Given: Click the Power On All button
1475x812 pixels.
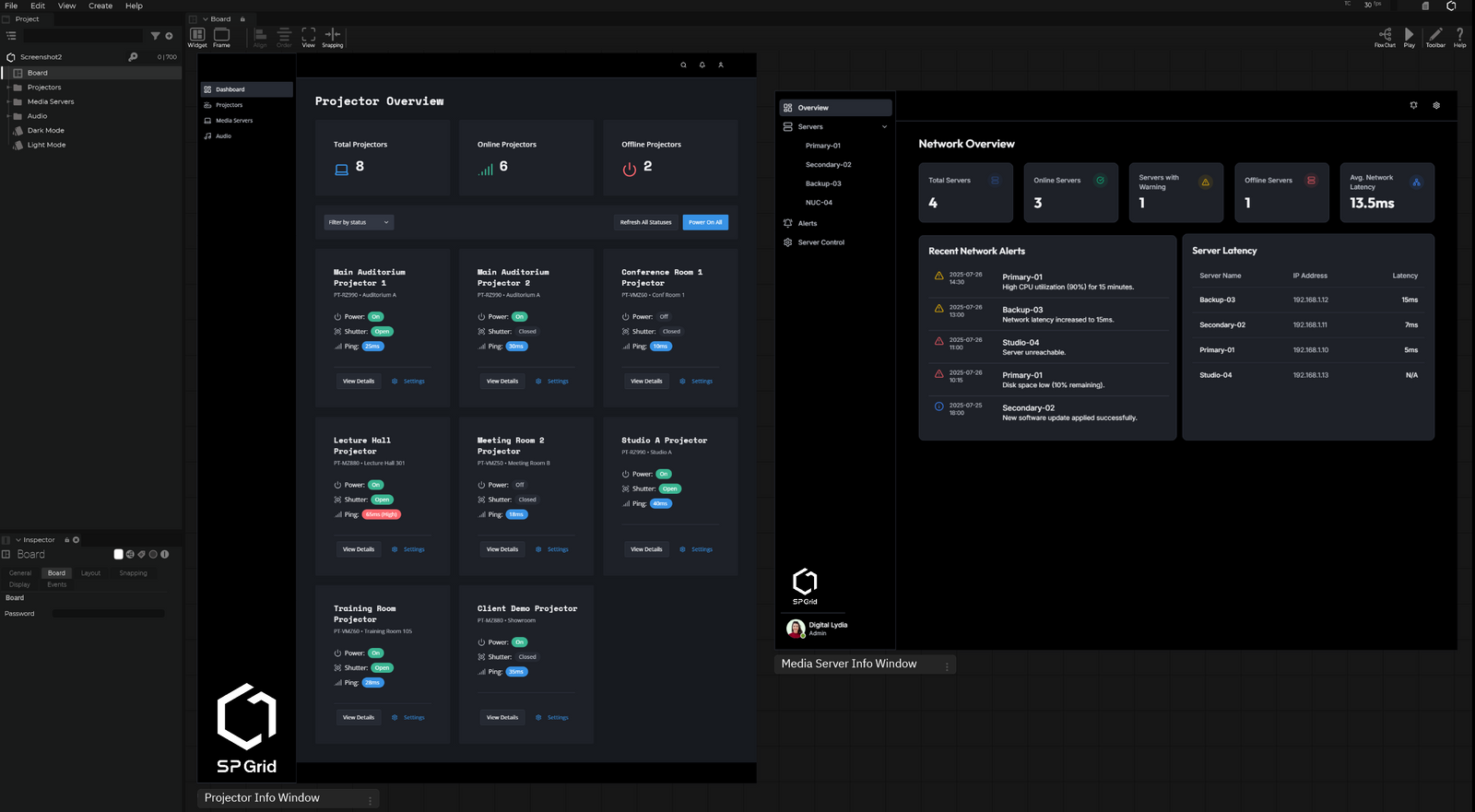Looking at the screenshot, I should click(x=705, y=222).
